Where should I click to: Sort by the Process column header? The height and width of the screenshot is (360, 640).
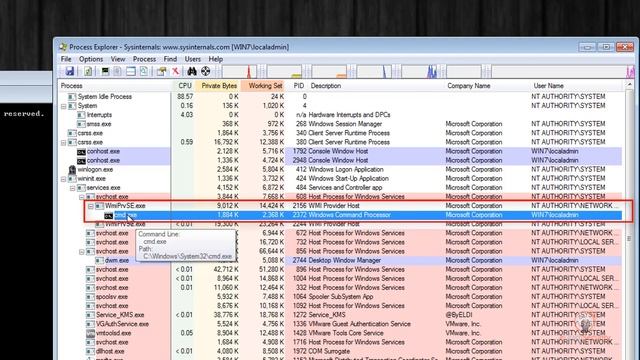[115, 86]
